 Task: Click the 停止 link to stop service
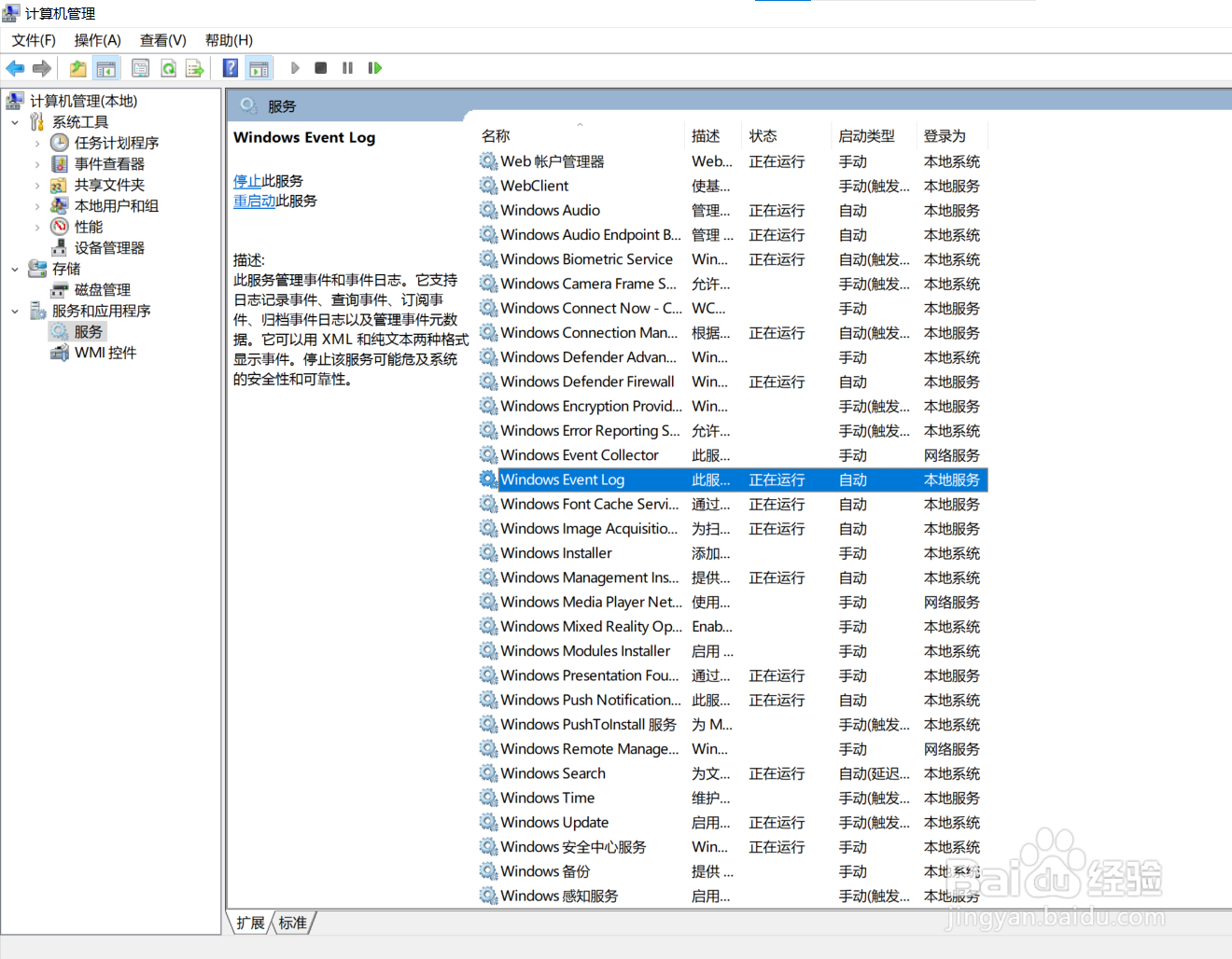coord(247,181)
